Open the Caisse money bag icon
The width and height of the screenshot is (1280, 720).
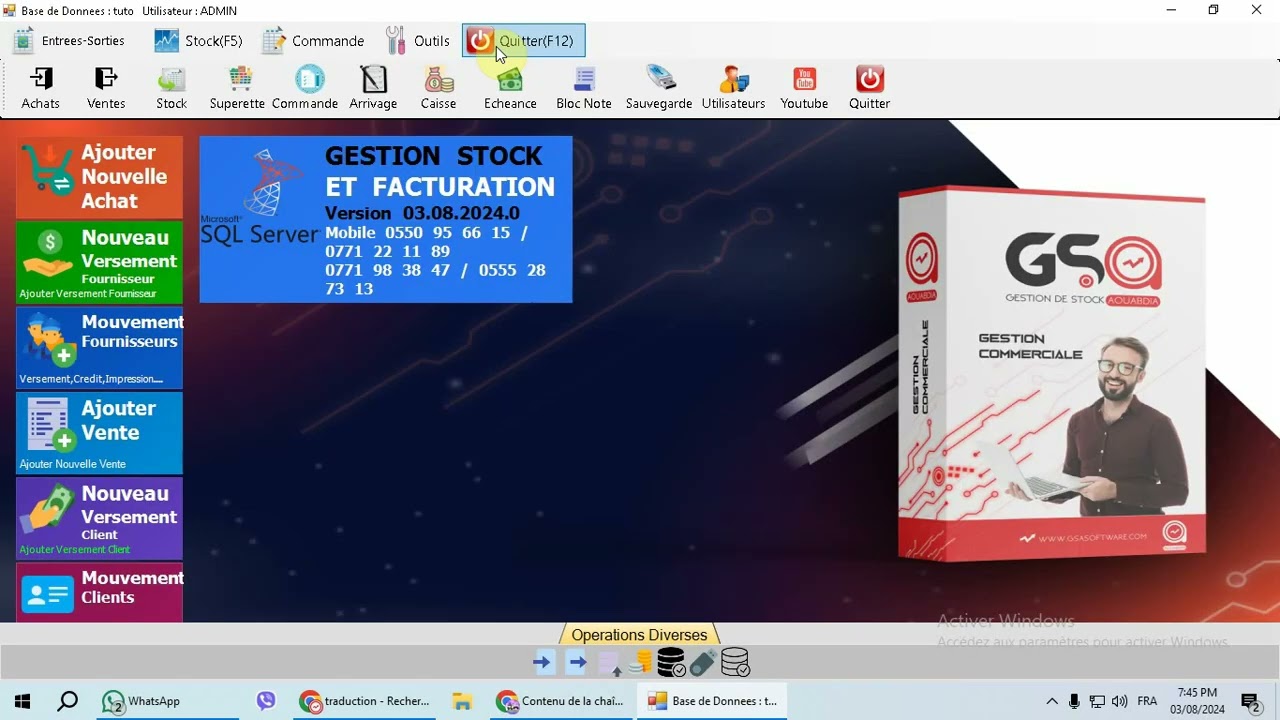coord(438,88)
